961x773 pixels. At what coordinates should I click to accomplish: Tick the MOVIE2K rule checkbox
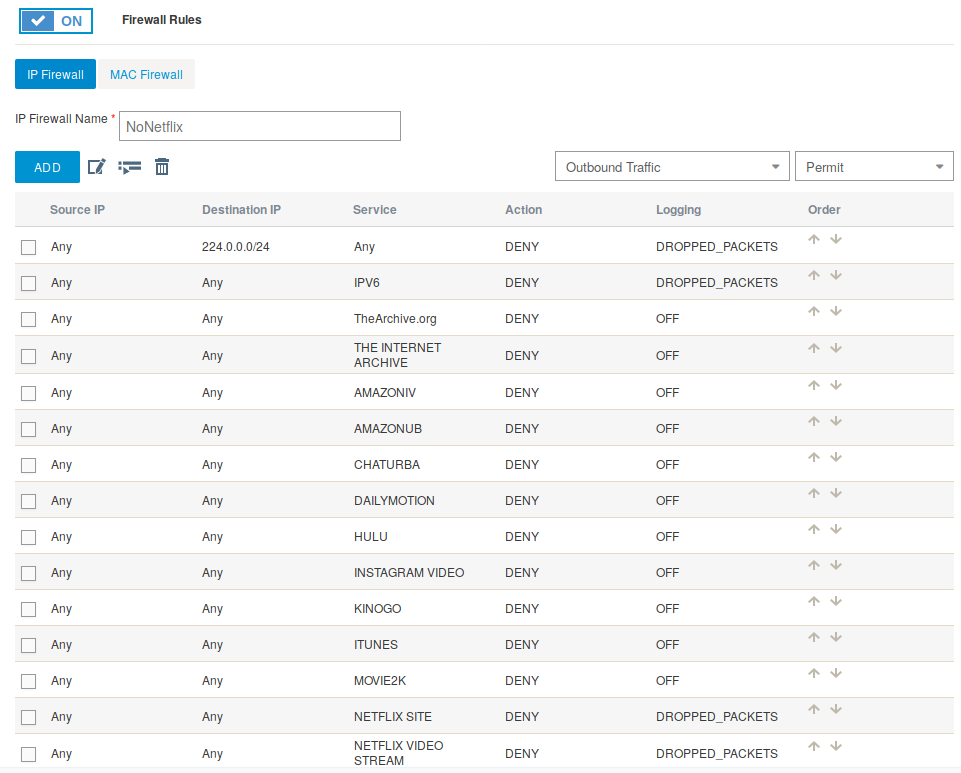(29, 682)
